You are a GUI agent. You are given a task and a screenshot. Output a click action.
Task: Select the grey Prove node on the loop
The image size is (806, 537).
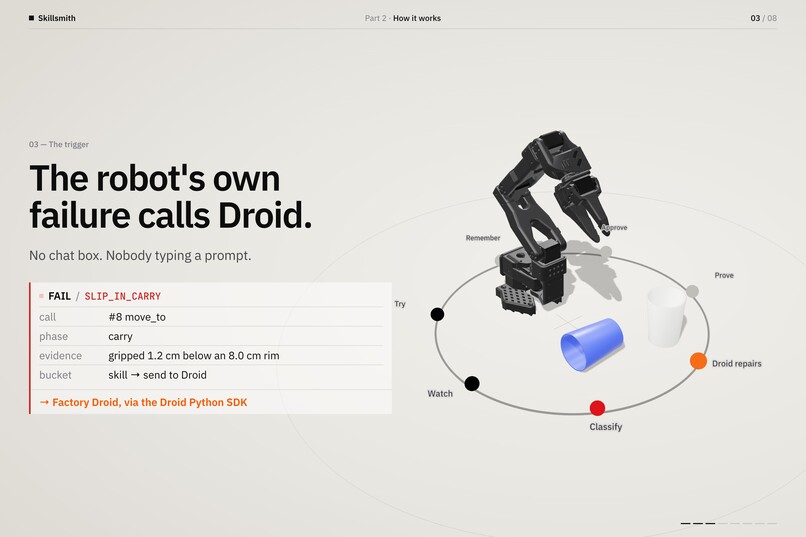click(x=692, y=291)
